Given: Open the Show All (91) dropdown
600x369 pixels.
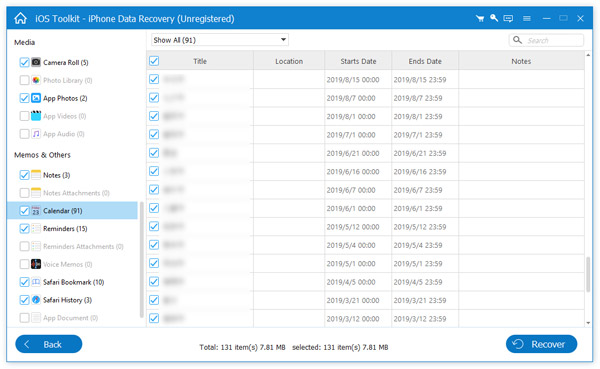Looking at the screenshot, I should 220,40.
